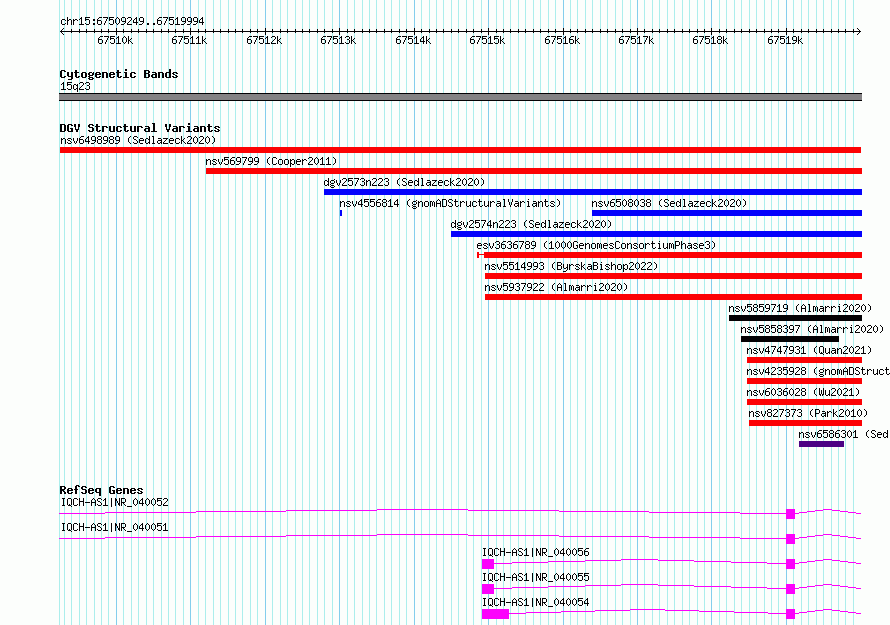Viewport: 890px width, 625px height.
Task: Open IQCH-AS1|NR_040054 transcript label
Action: pos(536,602)
